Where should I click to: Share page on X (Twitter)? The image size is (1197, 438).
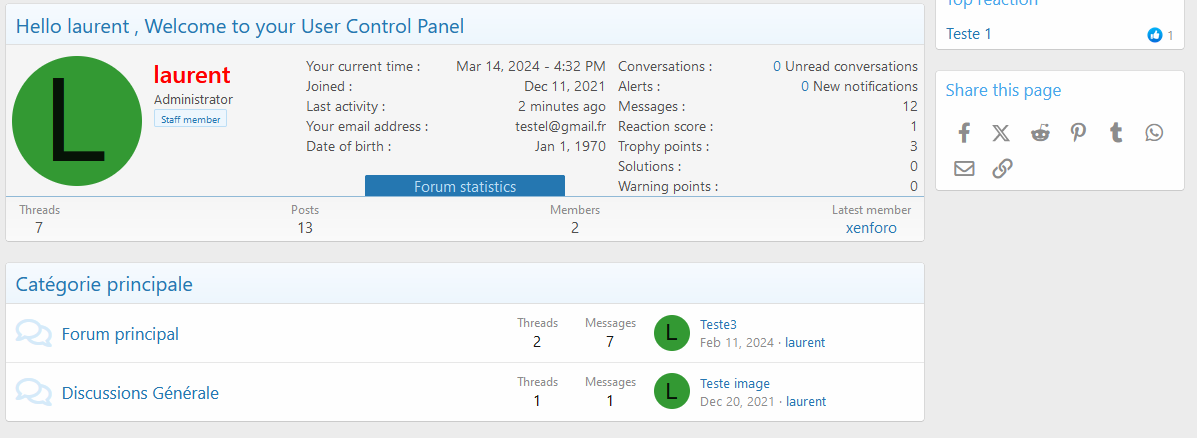tap(1001, 133)
